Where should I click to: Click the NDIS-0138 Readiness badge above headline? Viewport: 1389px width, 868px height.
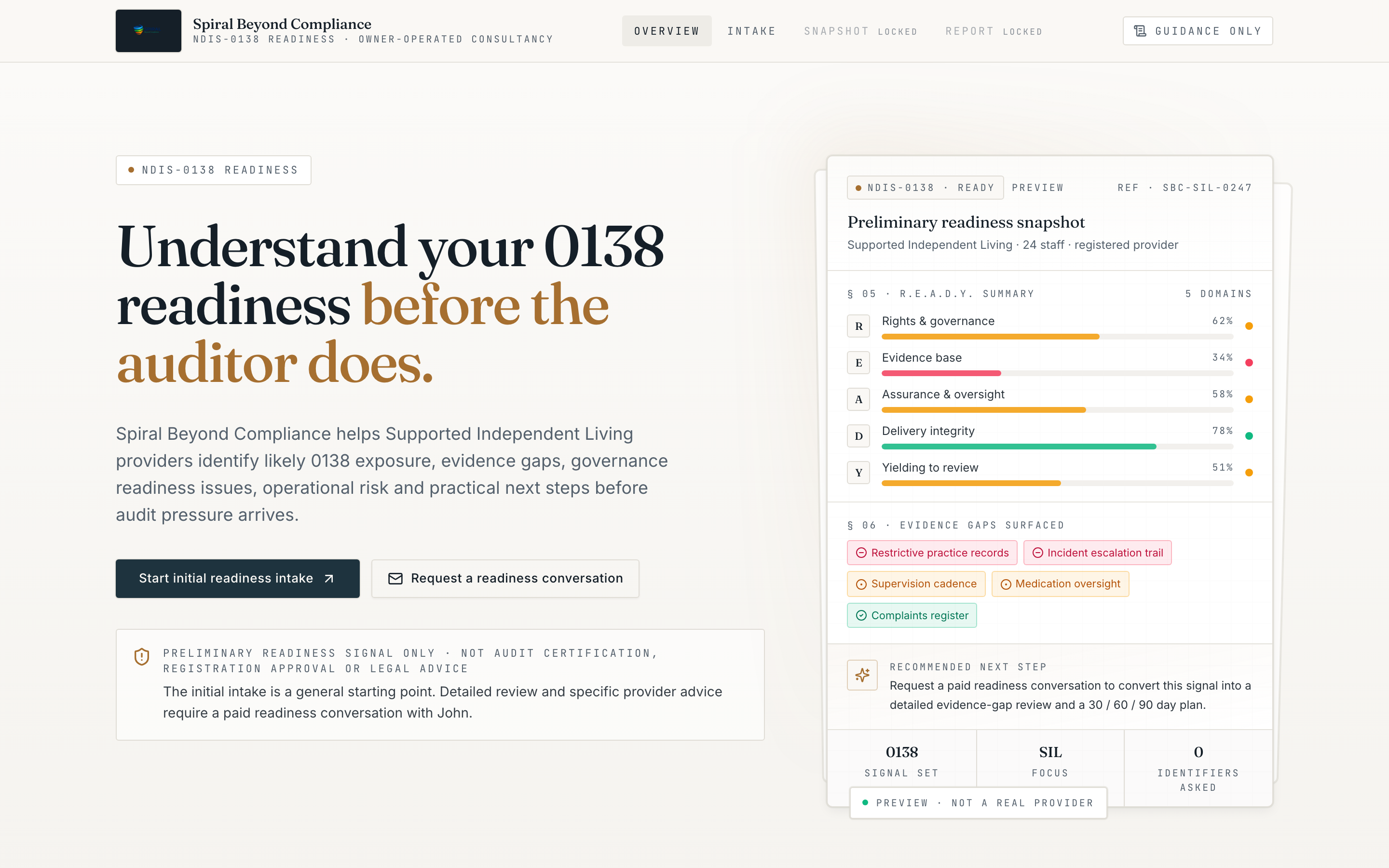pyautogui.click(x=214, y=171)
